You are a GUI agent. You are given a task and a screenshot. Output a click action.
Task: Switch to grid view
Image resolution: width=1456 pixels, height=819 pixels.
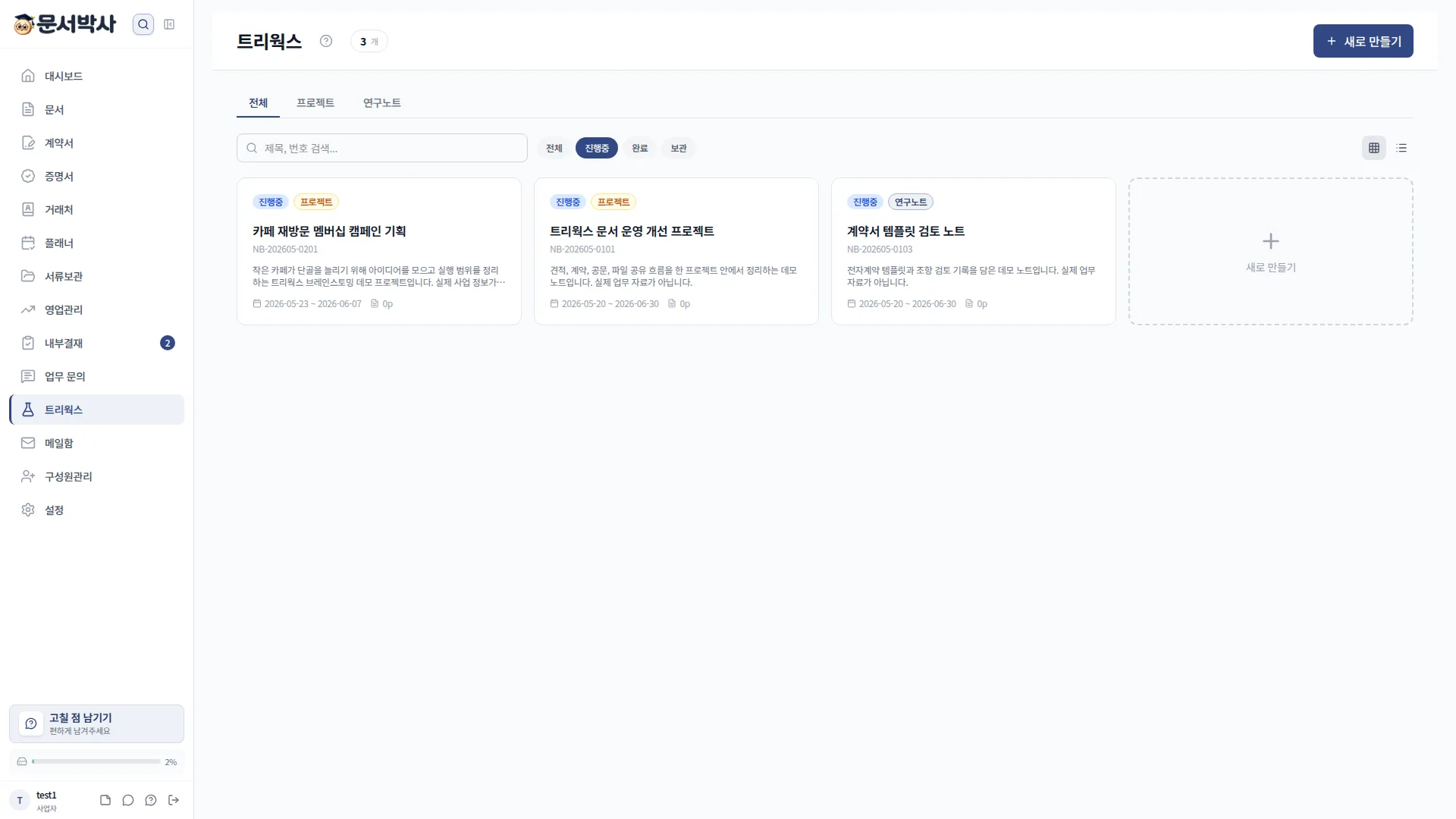click(x=1374, y=148)
